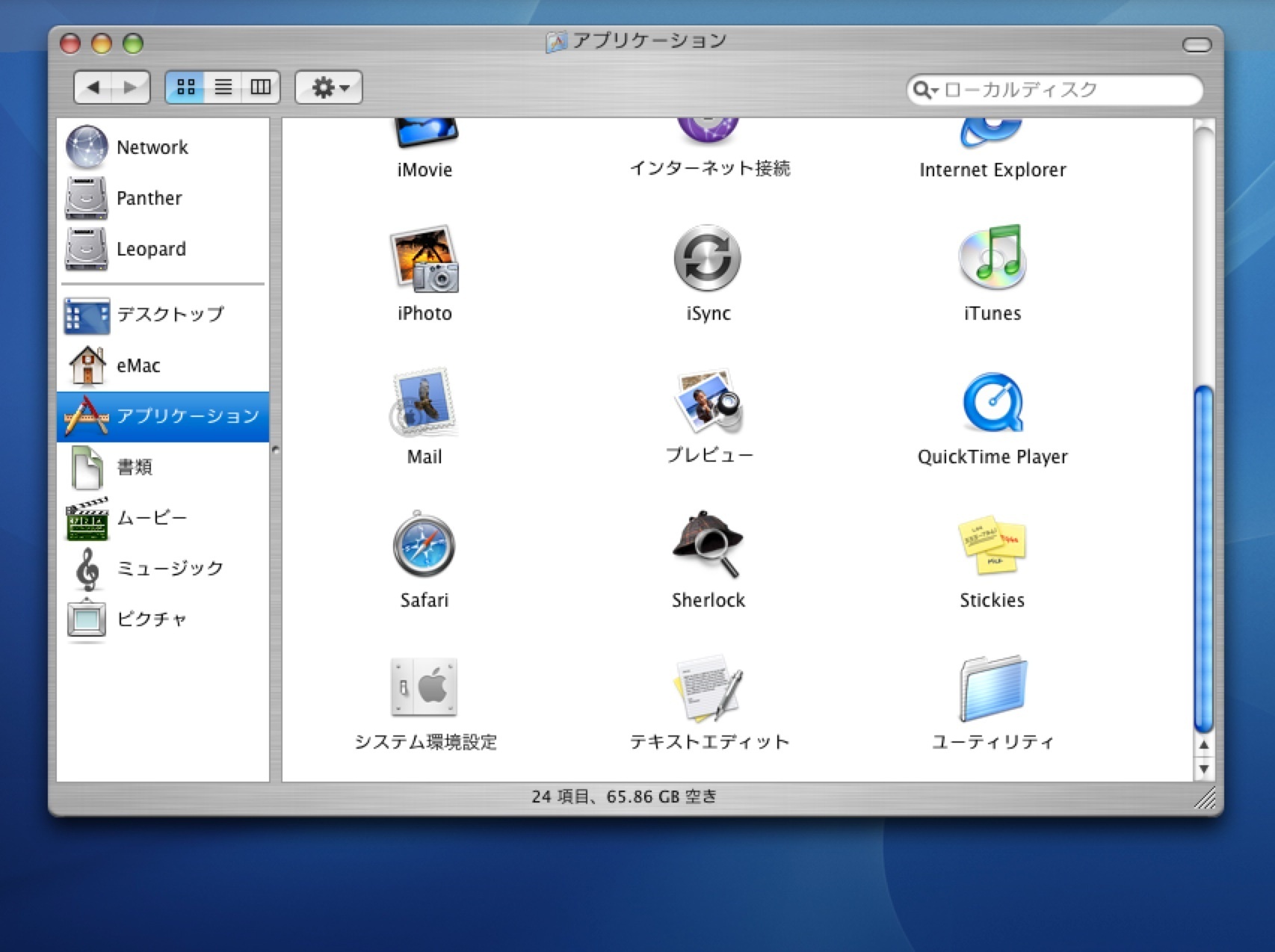Screen dimensions: 1275x952
Task: Select the Mail stamp icon
Action: pyautogui.click(x=424, y=402)
